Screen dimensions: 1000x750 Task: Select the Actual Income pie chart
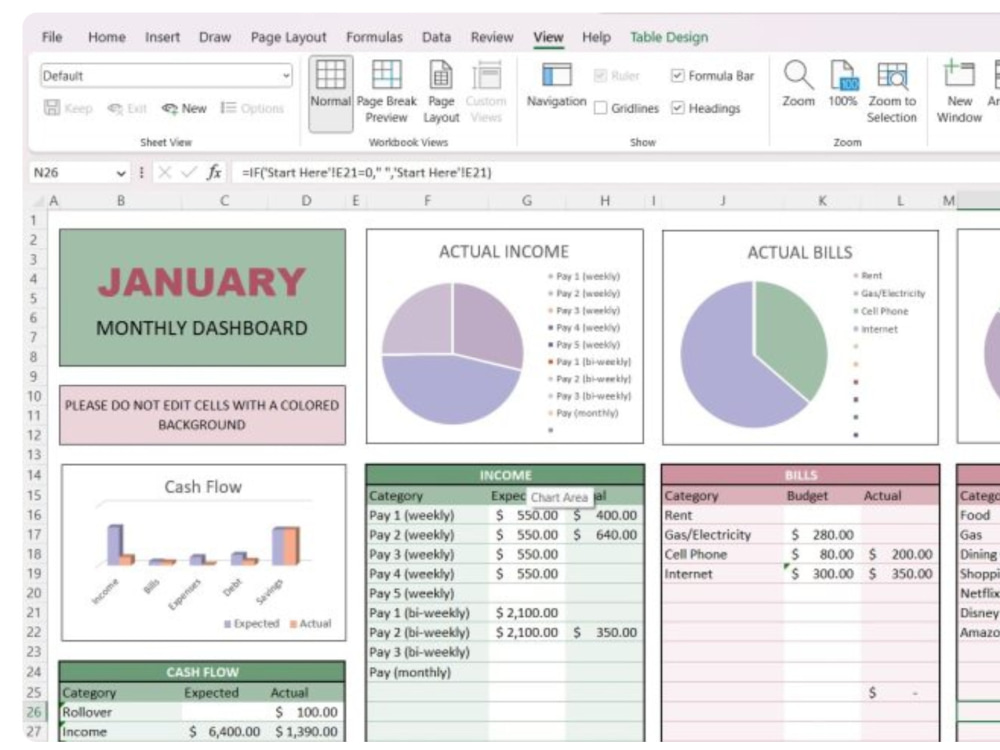(x=504, y=336)
